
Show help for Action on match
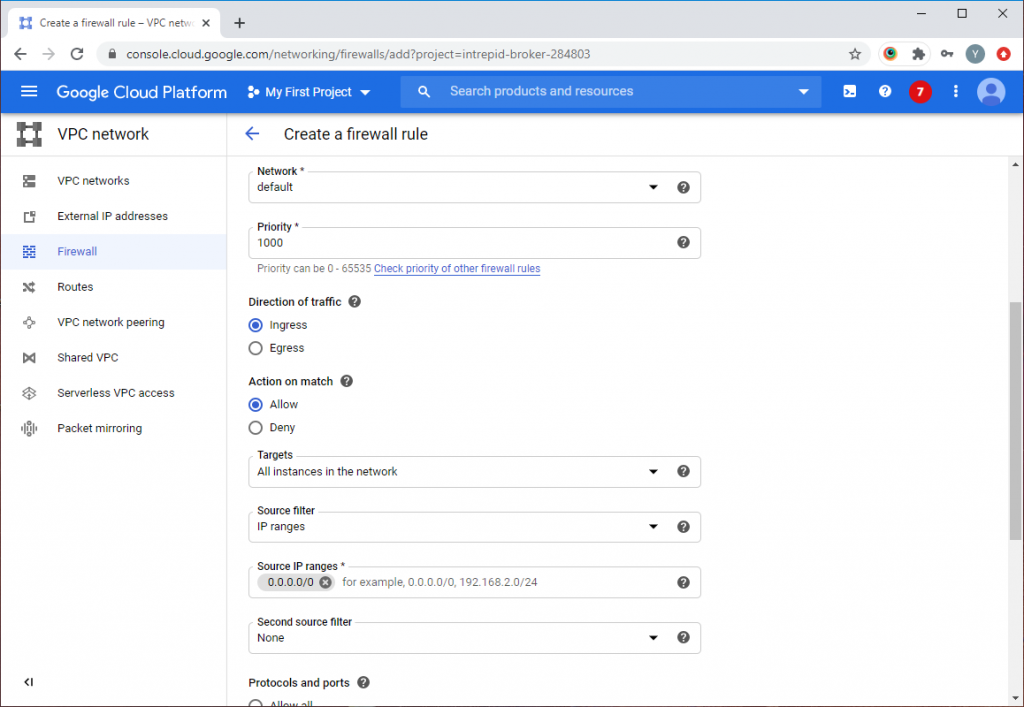(347, 381)
